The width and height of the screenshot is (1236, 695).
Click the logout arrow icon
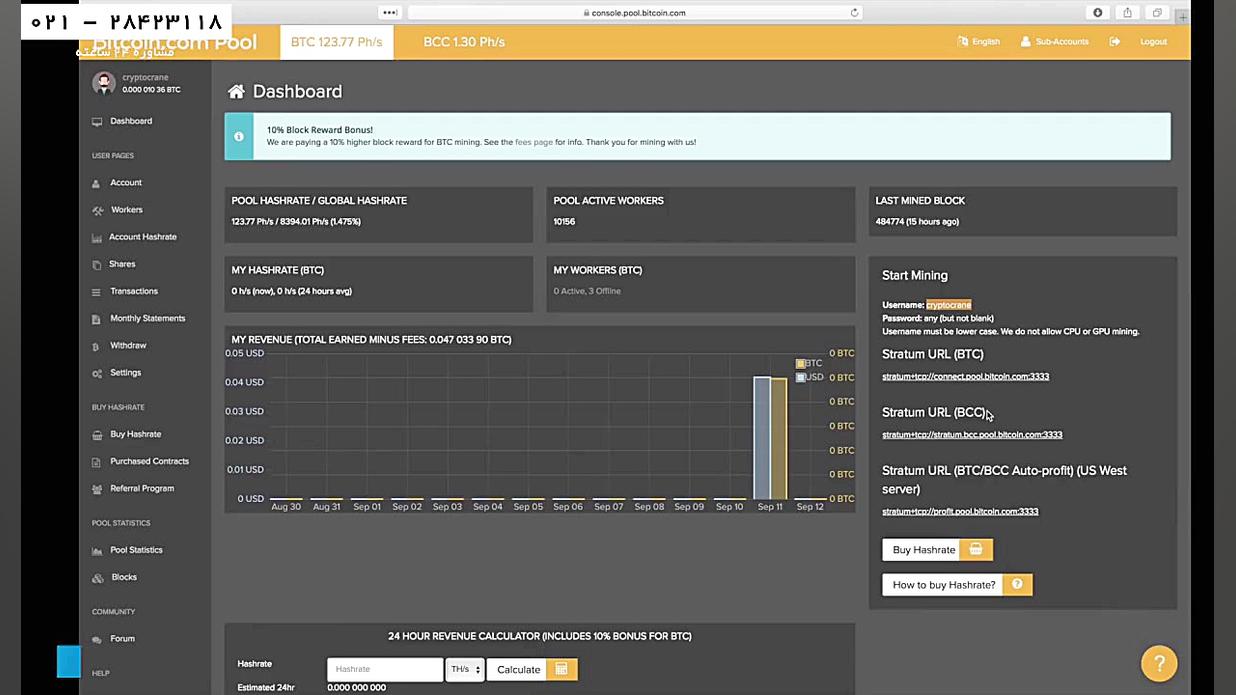pyautogui.click(x=1113, y=42)
